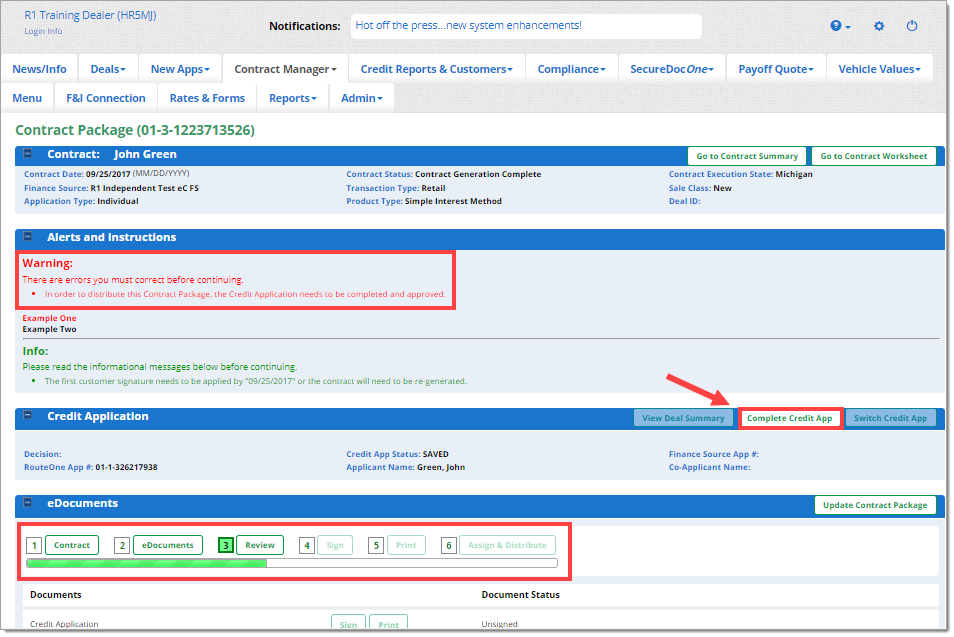Open the help question mark menu
Screen dimensions: 954x637
[840, 26]
